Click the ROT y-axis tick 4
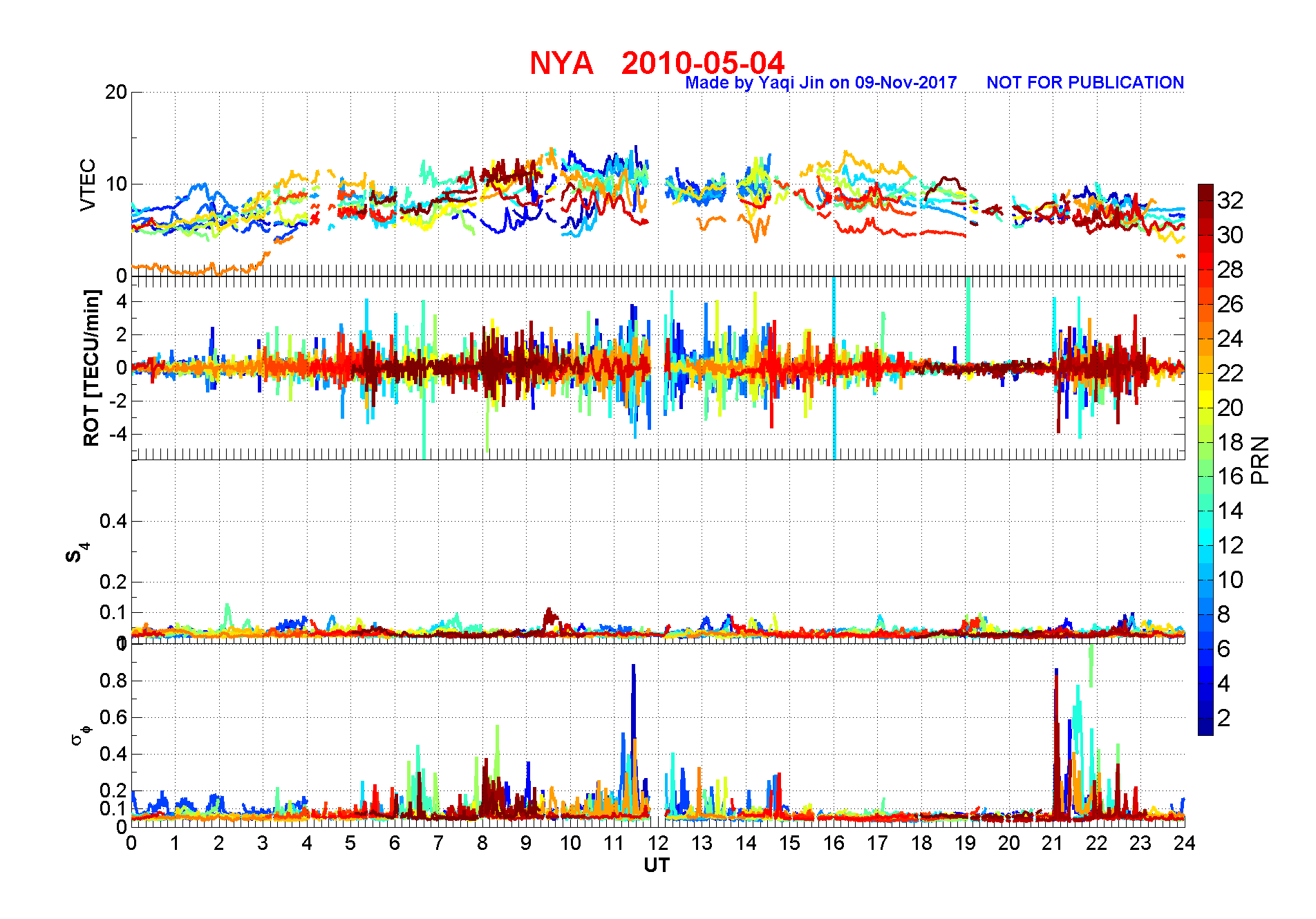 [122, 301]
